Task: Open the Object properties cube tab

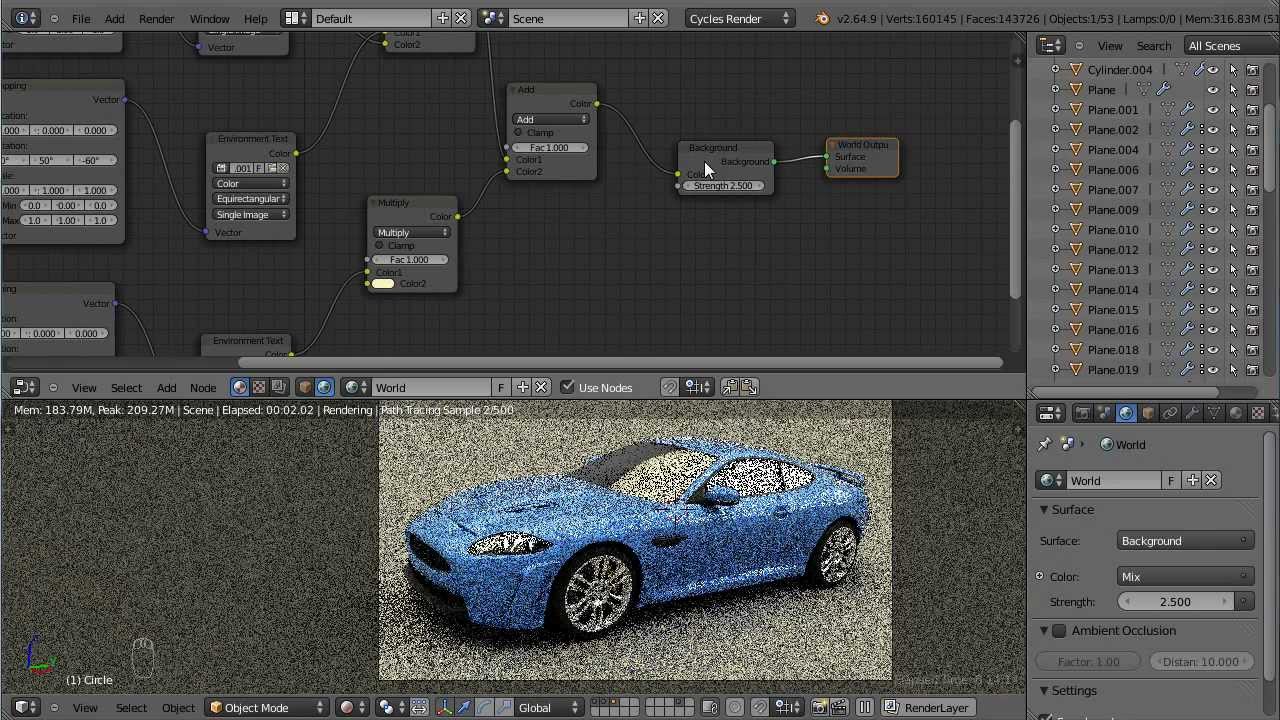Action: pos(1148,413)
